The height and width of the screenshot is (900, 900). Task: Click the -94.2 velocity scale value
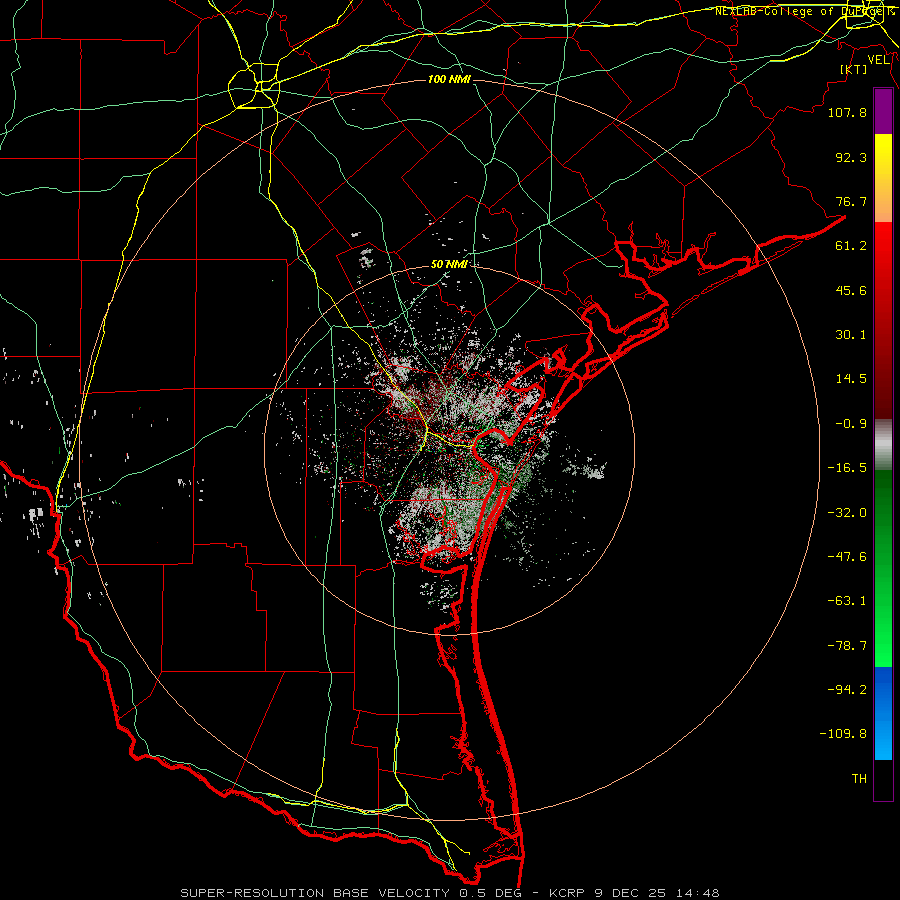tap(847, 690)
